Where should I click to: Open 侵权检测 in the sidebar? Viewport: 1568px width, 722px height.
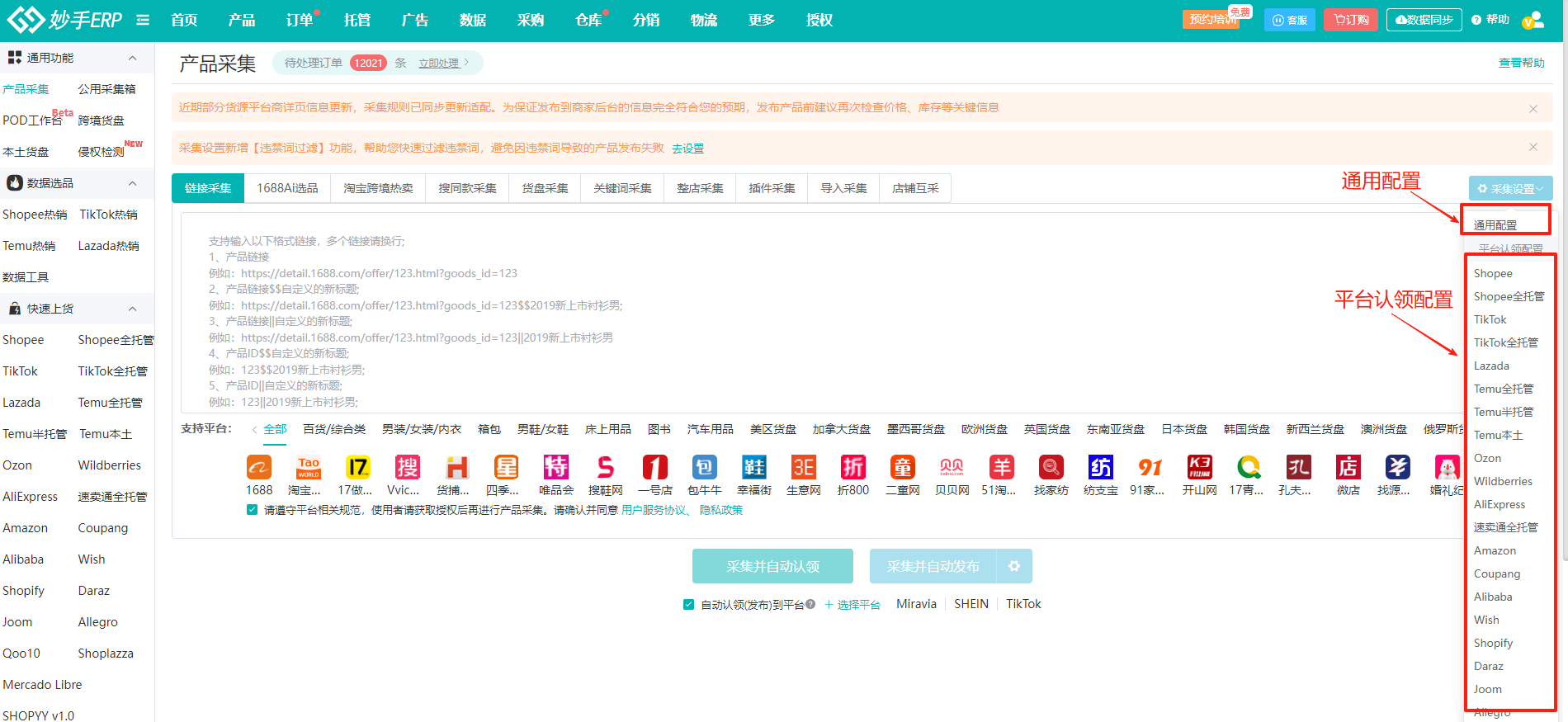(101, 152)
